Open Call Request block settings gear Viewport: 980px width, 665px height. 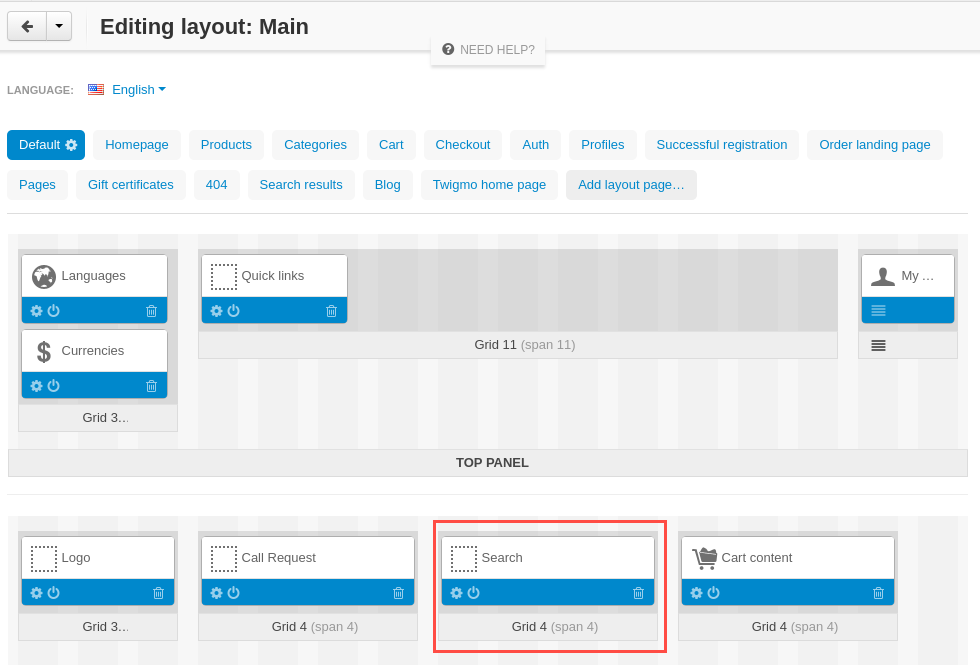[216, 592]
